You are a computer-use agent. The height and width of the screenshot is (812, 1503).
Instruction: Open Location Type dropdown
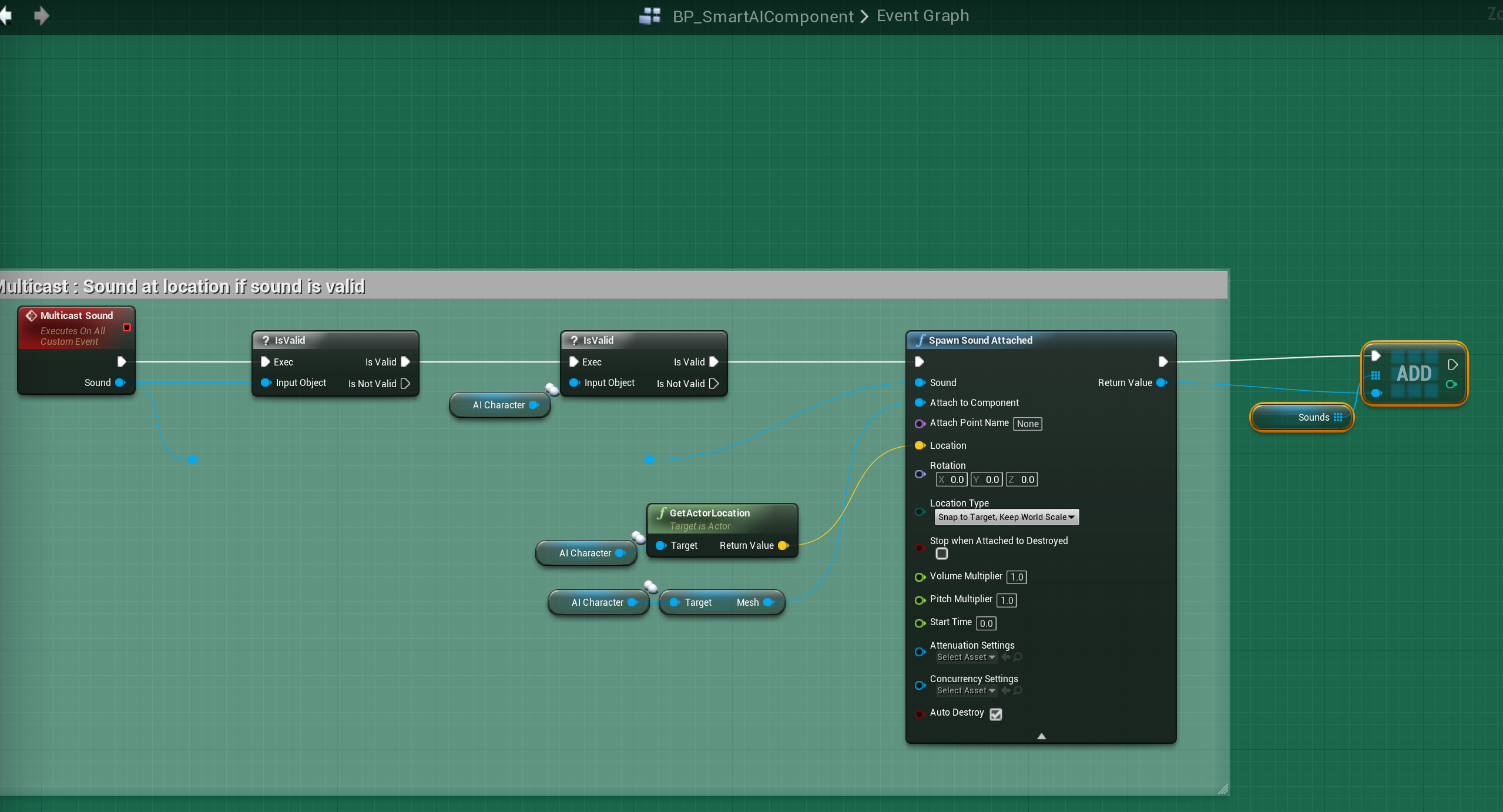coord(1006,517)
